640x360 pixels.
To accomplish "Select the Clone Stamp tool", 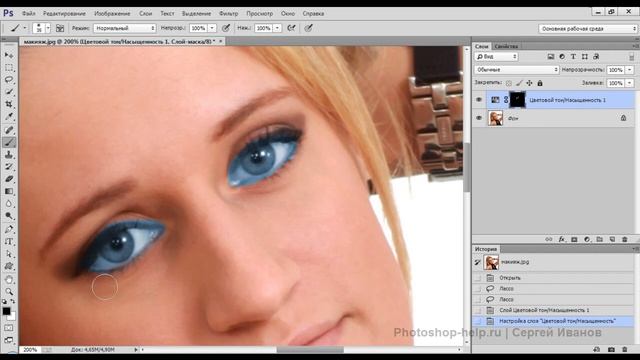I will pyautogui.click(x=9, y=155).
